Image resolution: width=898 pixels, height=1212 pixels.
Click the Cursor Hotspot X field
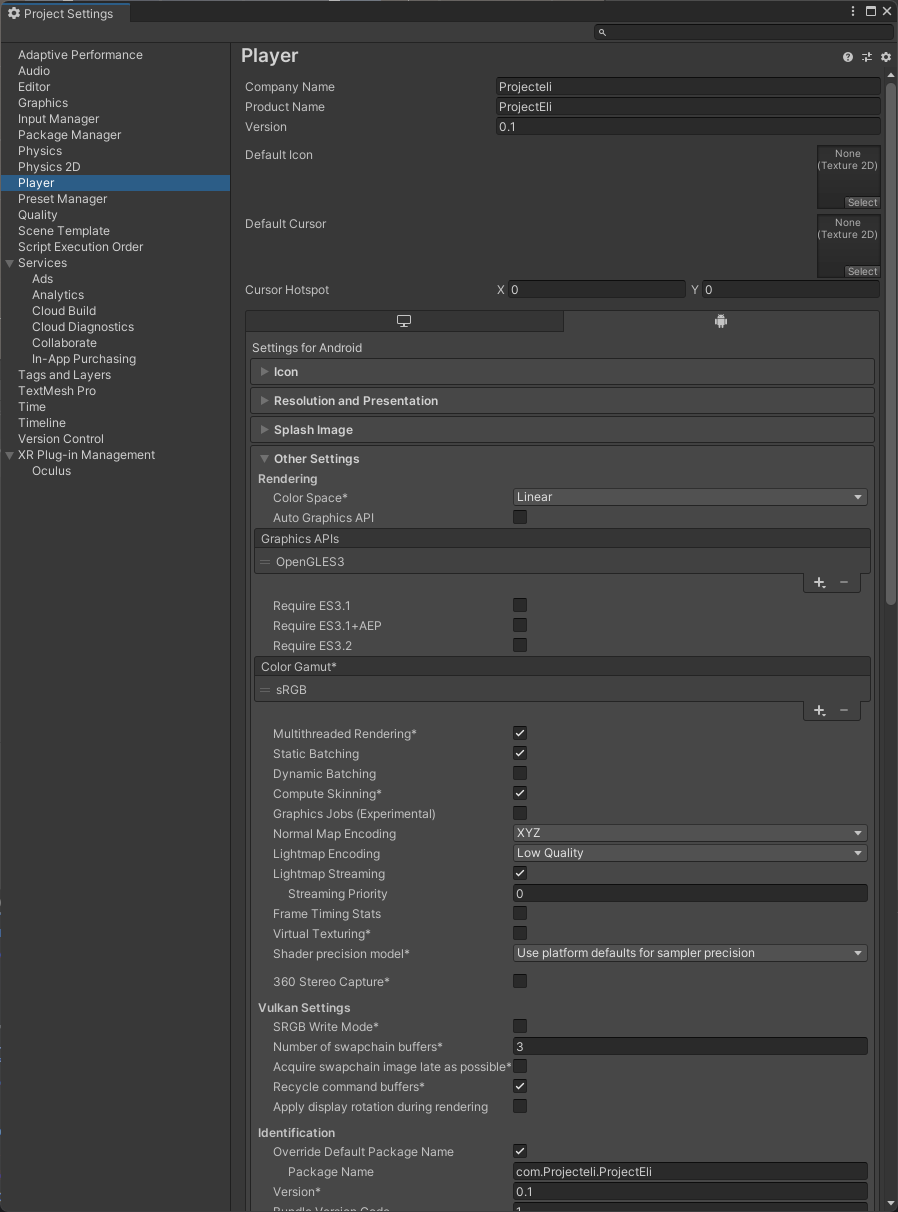coord(597,290)
